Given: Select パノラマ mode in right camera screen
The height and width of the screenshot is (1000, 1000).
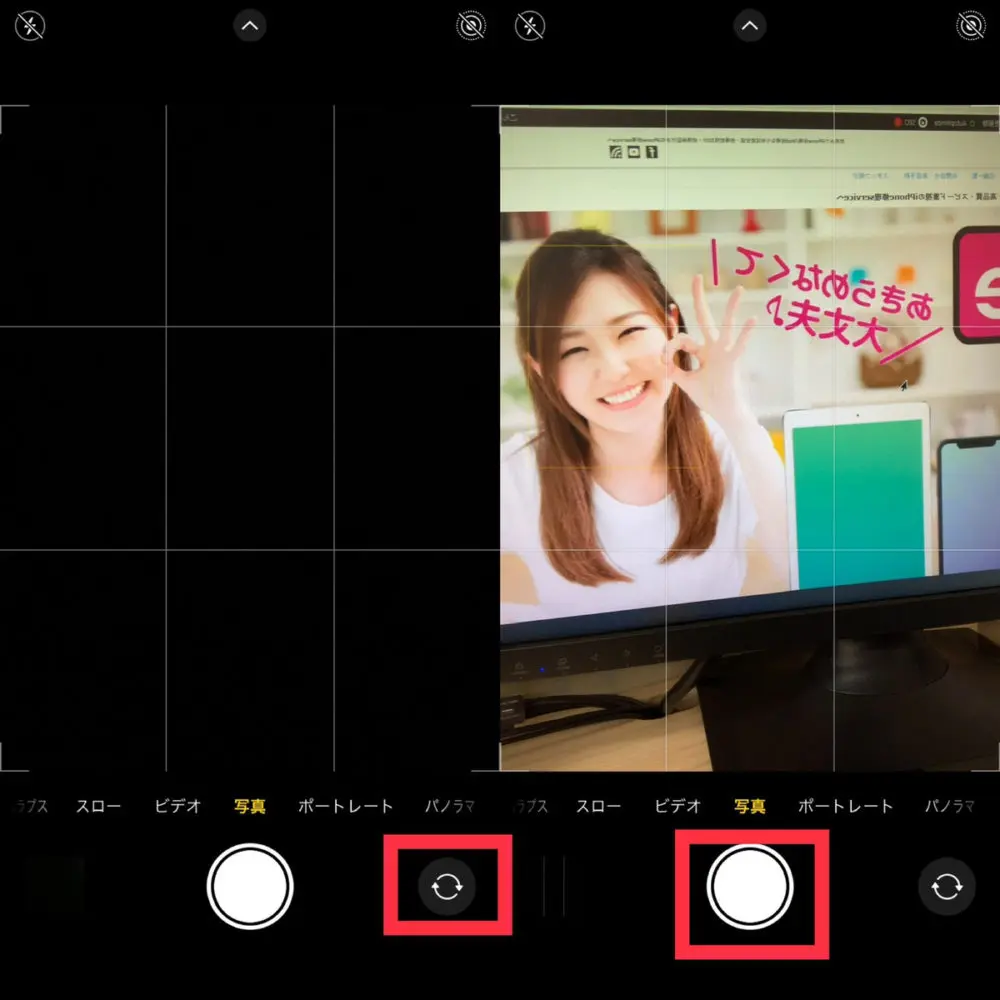Looking at the screenshot, I should [949, 806].
